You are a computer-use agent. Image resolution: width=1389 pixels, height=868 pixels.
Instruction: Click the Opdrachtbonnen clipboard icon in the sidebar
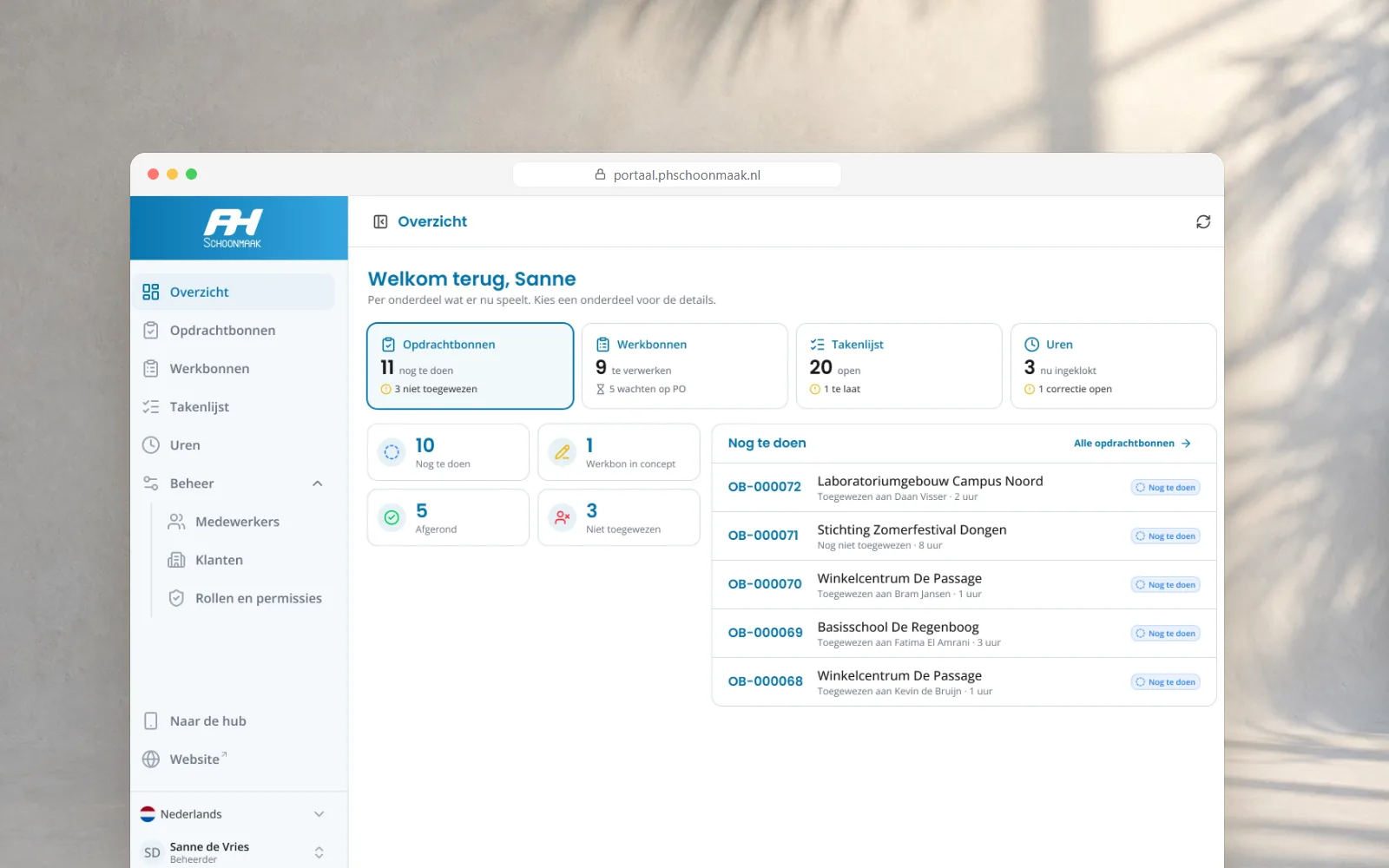[151, 331]
